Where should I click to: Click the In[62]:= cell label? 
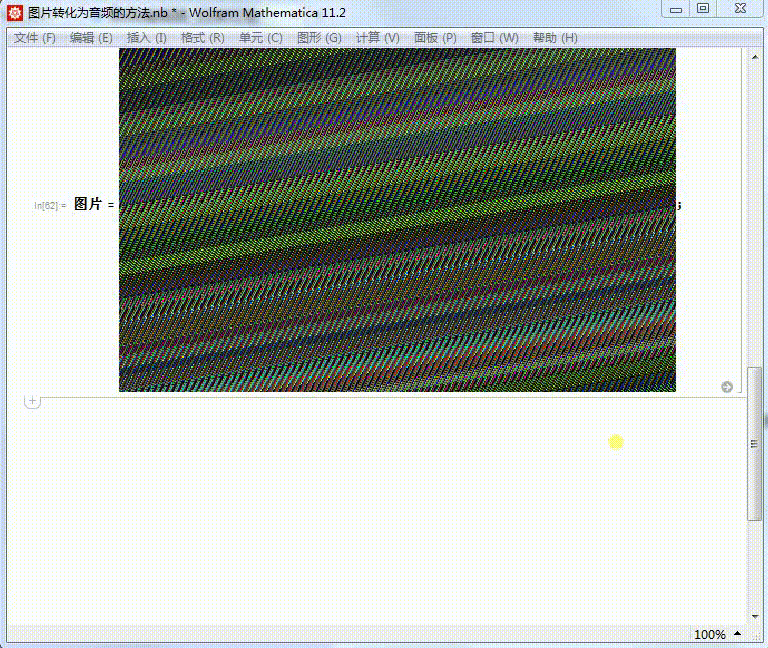[x=49, y=205]
